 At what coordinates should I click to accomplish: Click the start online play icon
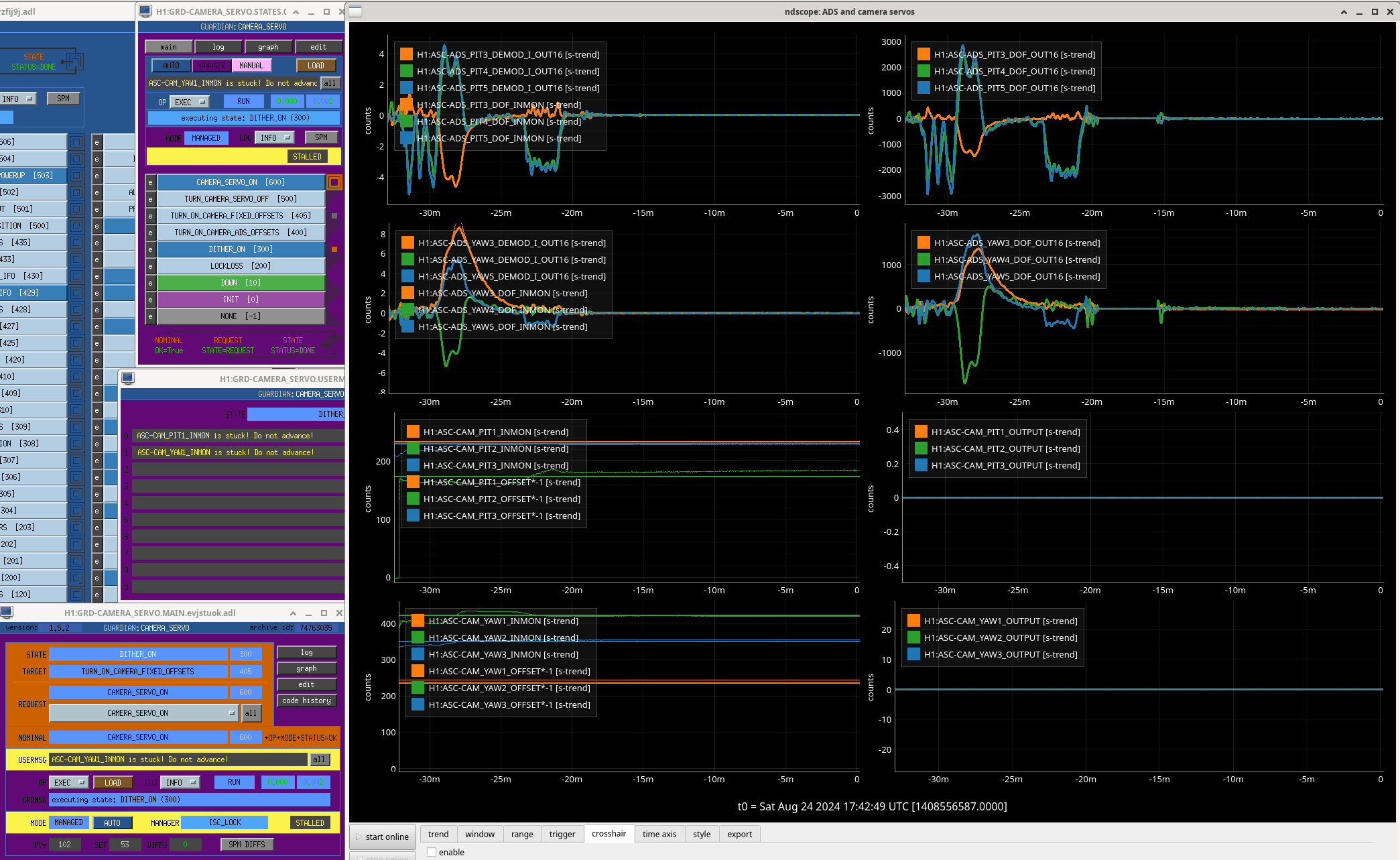(x=359, y=837)
